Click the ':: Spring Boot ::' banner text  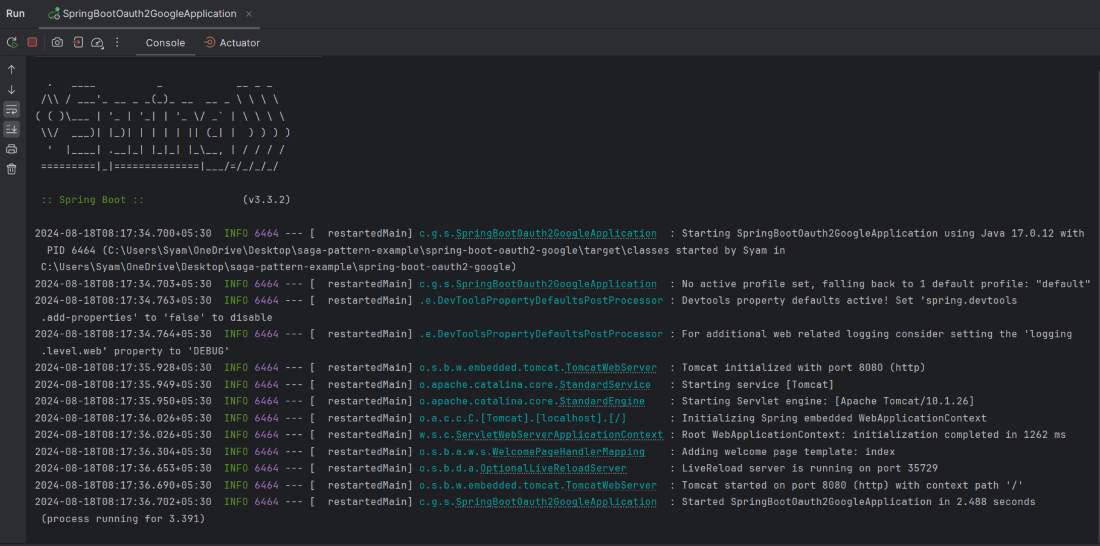(x=93, y=200)
